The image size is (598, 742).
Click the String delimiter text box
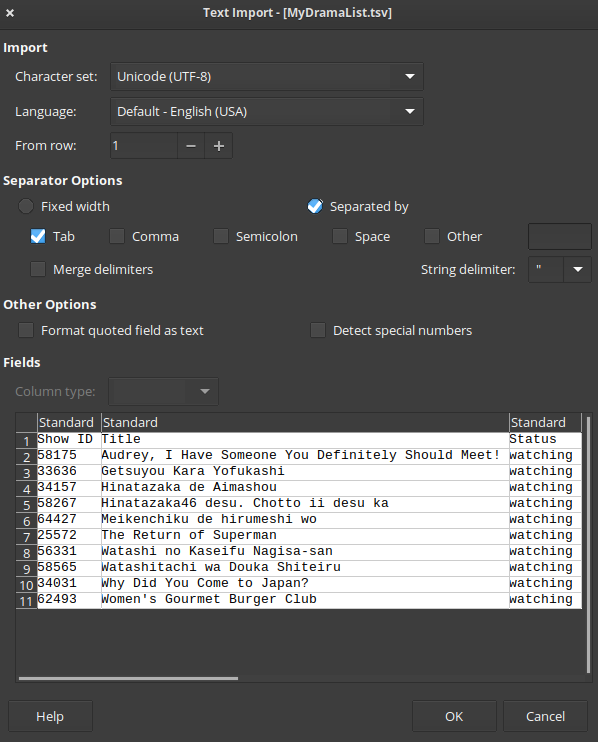click(546, 270)
